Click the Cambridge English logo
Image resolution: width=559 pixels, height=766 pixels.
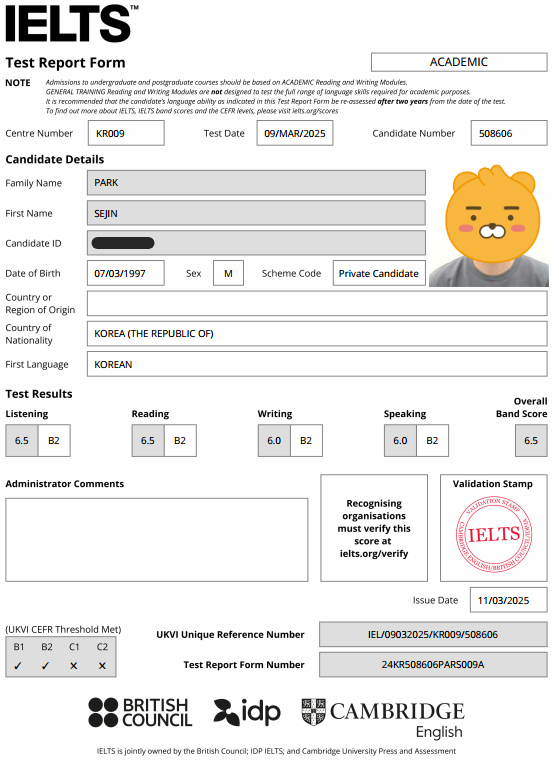point(383,719)
